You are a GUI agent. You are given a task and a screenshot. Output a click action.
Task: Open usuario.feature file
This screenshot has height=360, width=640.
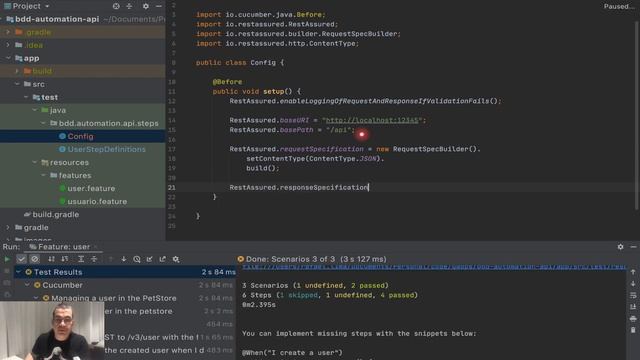coord(97,202)
